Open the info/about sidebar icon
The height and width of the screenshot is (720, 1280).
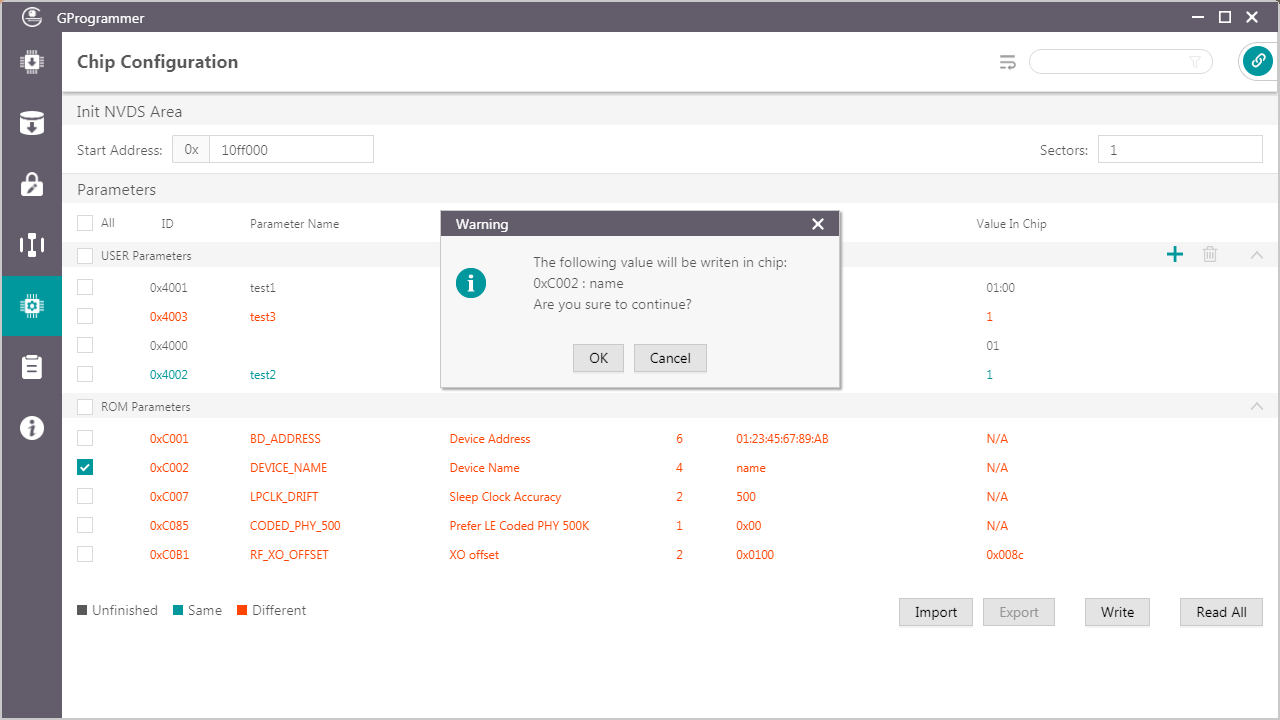coord(31,428)
